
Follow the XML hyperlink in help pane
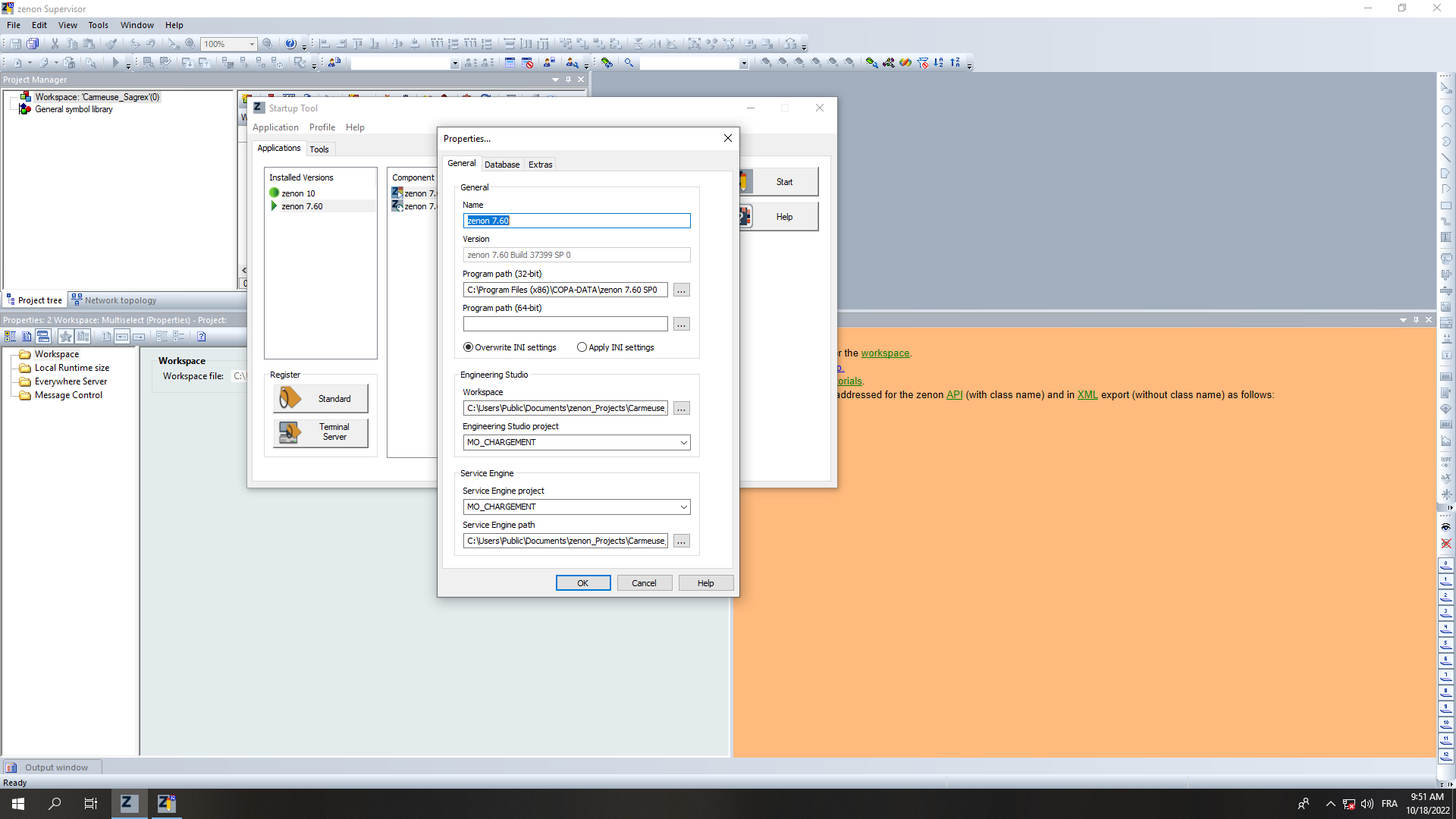(x=1087, y=395)
